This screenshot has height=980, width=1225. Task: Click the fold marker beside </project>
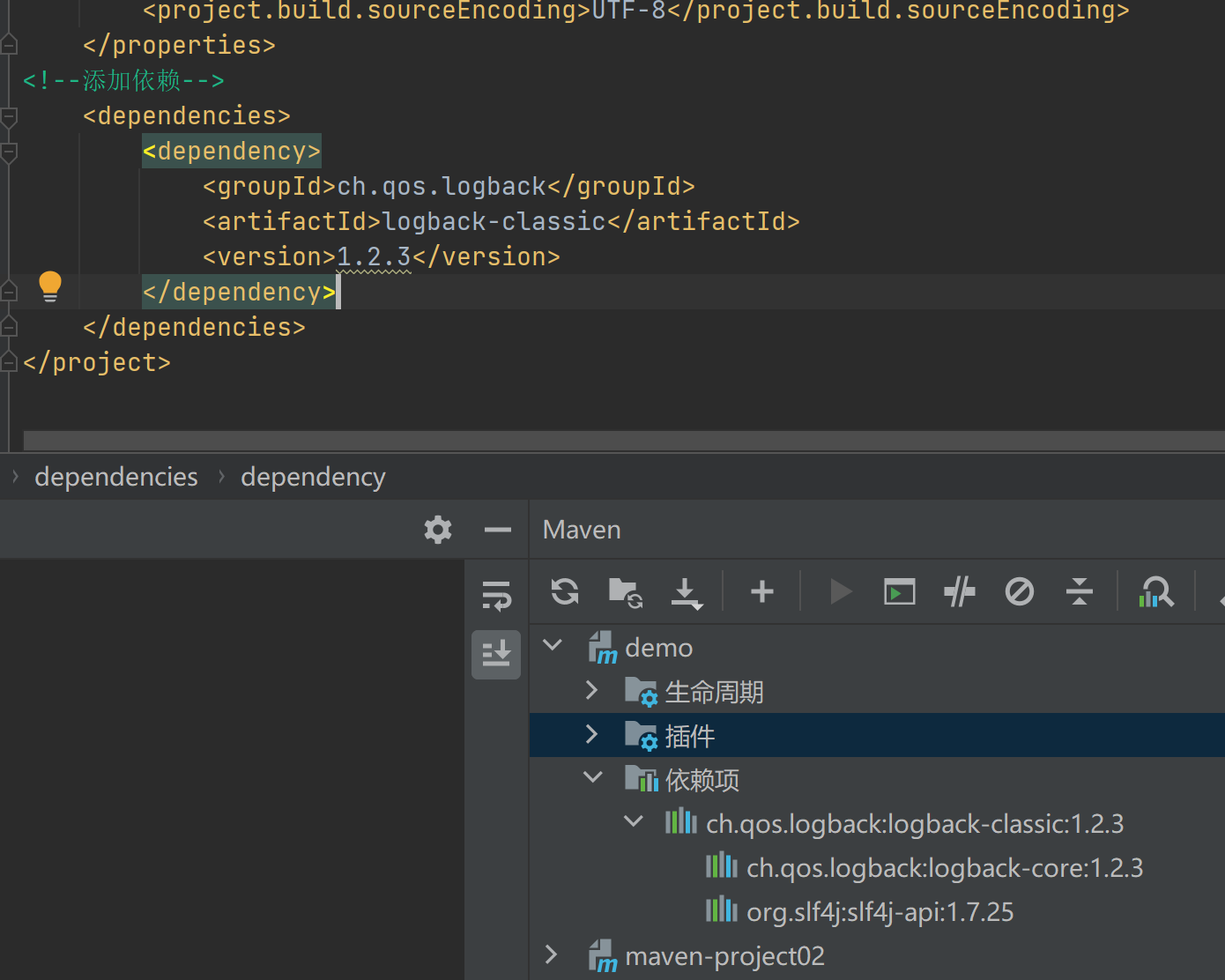pos(9,362)
